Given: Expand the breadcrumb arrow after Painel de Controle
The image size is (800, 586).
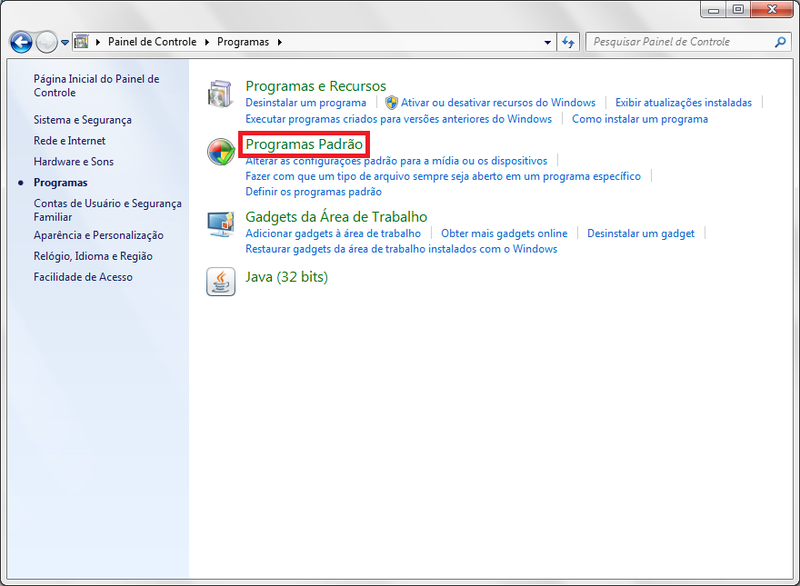Looking at the screenshot, I should click(x=208, y=42).
